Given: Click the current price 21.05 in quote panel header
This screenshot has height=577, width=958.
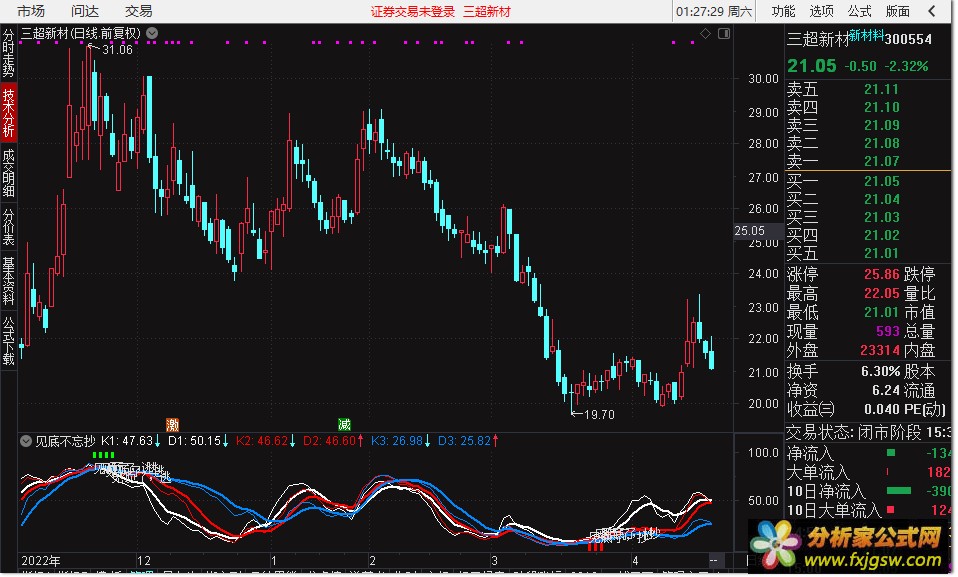Looking at the screenshot, I should coord(811,65).
